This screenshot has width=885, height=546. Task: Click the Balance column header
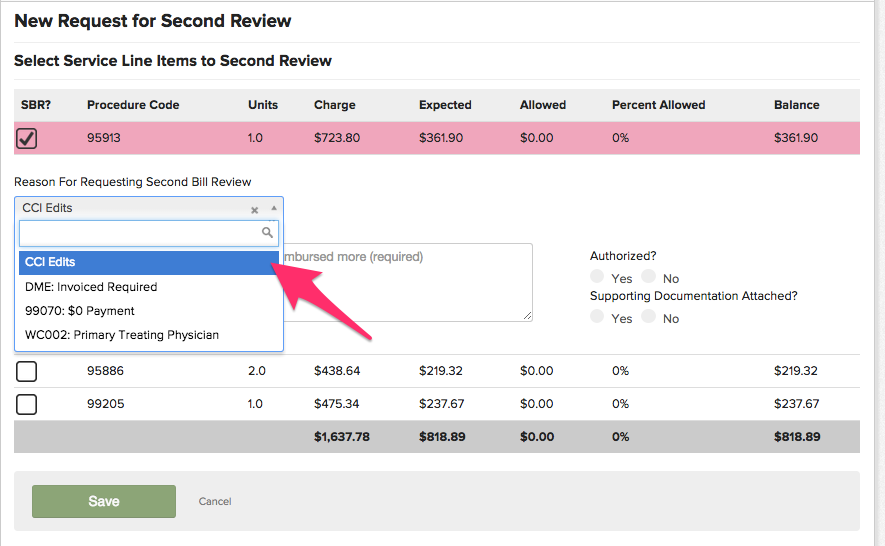pos(796,105)
